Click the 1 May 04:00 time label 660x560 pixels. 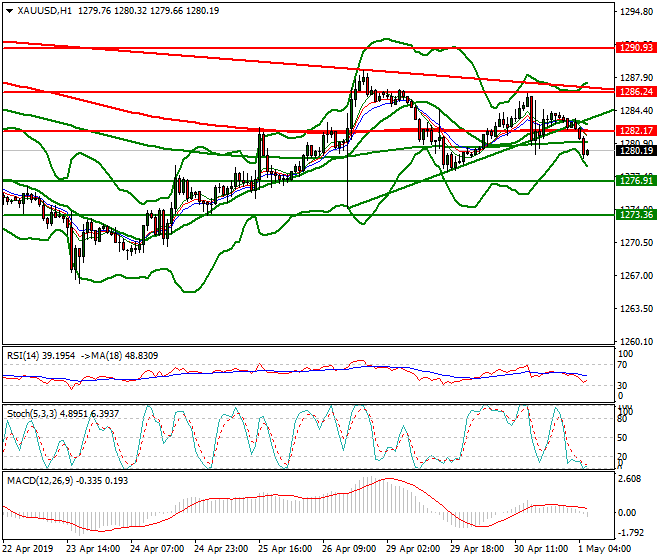click(x=604, y=549)
